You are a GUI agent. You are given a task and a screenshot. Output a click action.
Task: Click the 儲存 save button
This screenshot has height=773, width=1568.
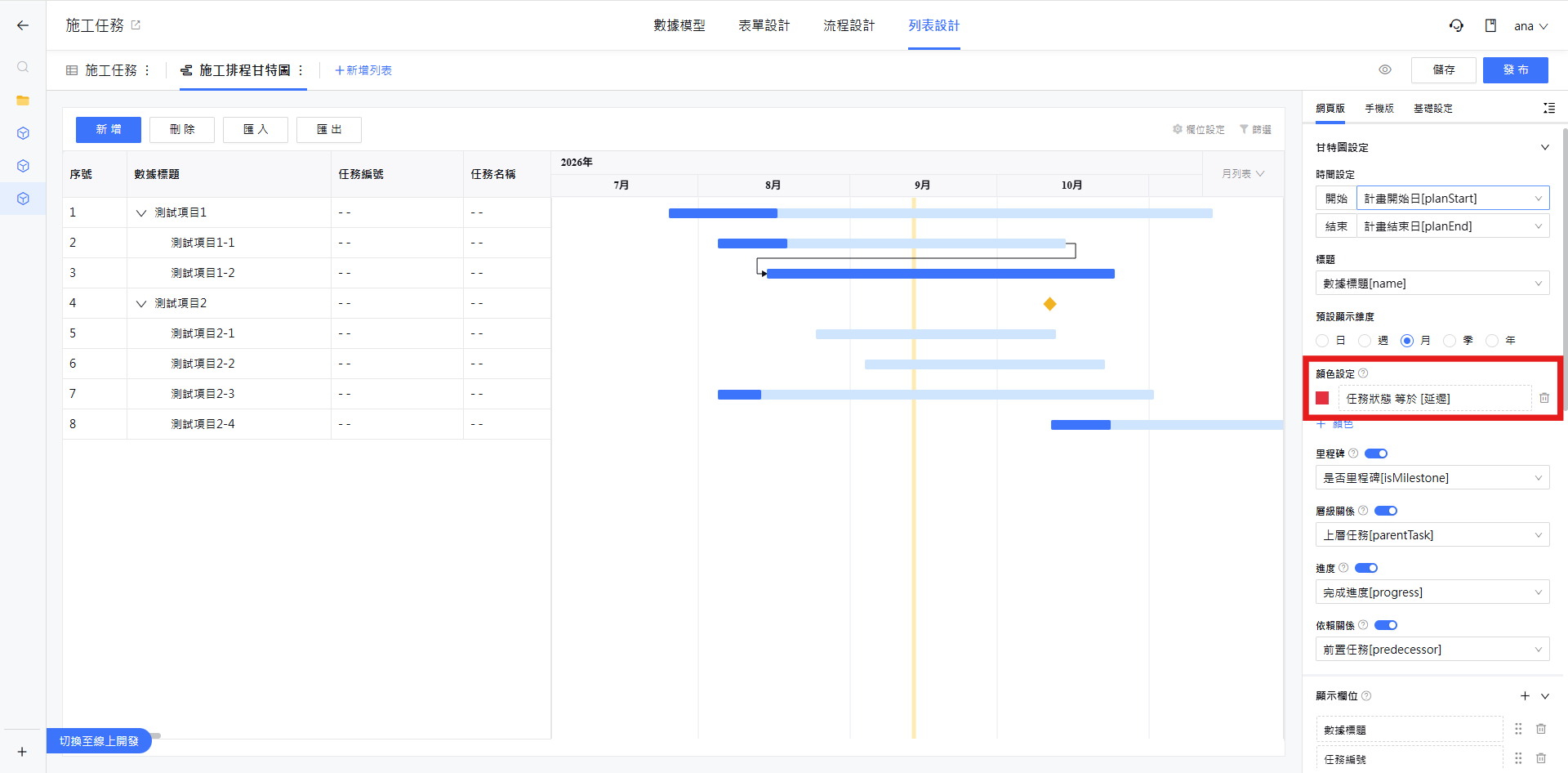1444,69
